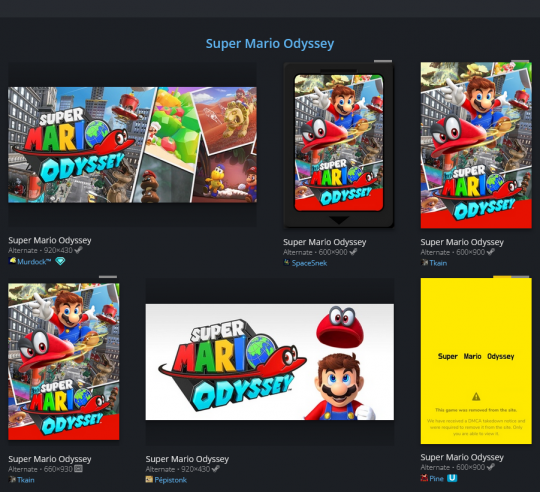Click the warning triangle on the yellow cover
The height and width of the screenshot is (492, 540).
[476, 397]
